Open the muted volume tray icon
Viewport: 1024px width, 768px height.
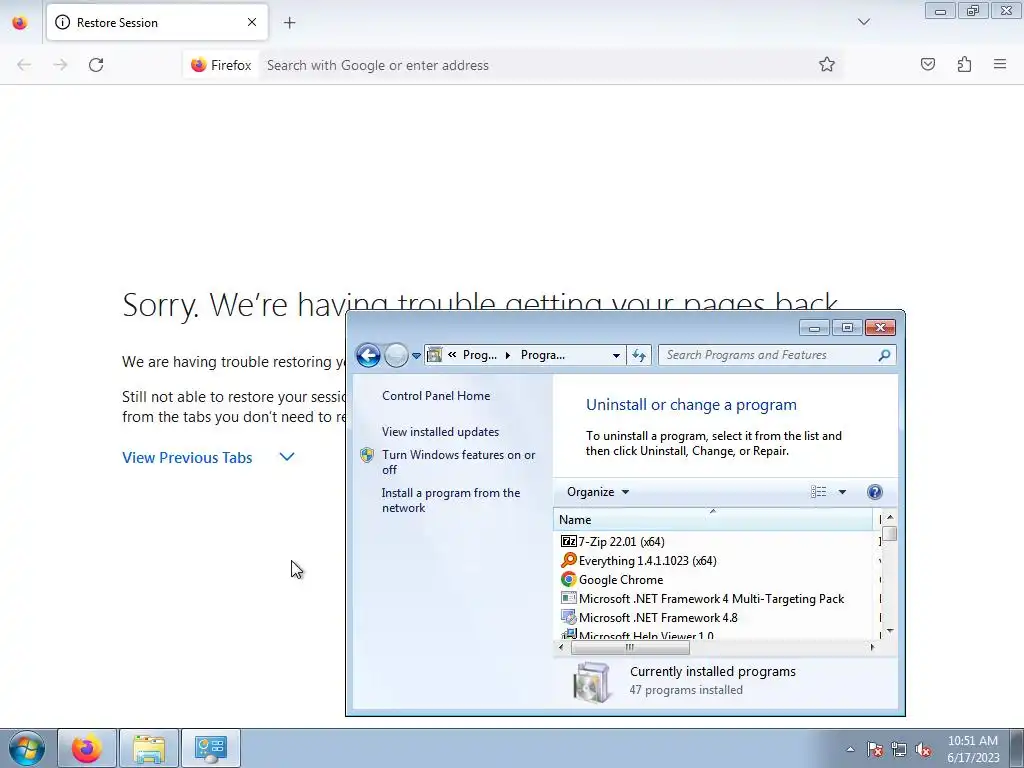coord(923,749)
